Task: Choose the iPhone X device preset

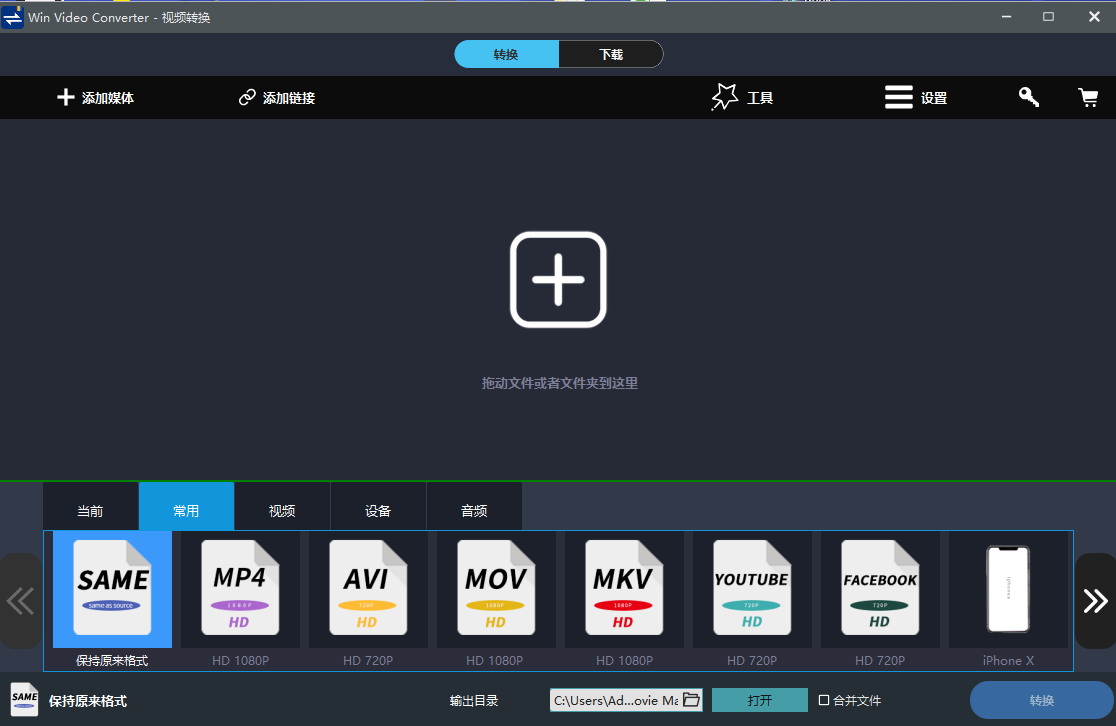Action: 1008,601
